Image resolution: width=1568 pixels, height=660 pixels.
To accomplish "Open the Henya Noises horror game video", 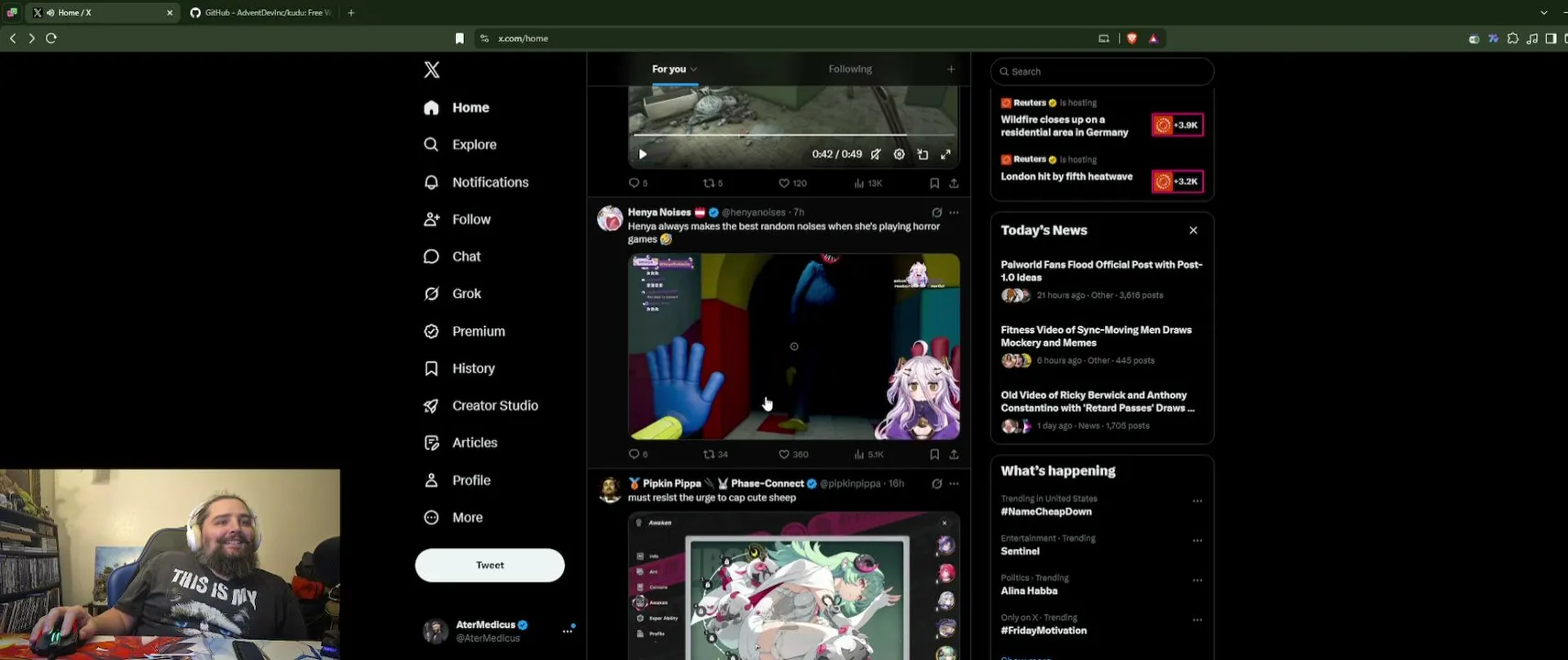I will pyautogui.click(x=794, y=346).
